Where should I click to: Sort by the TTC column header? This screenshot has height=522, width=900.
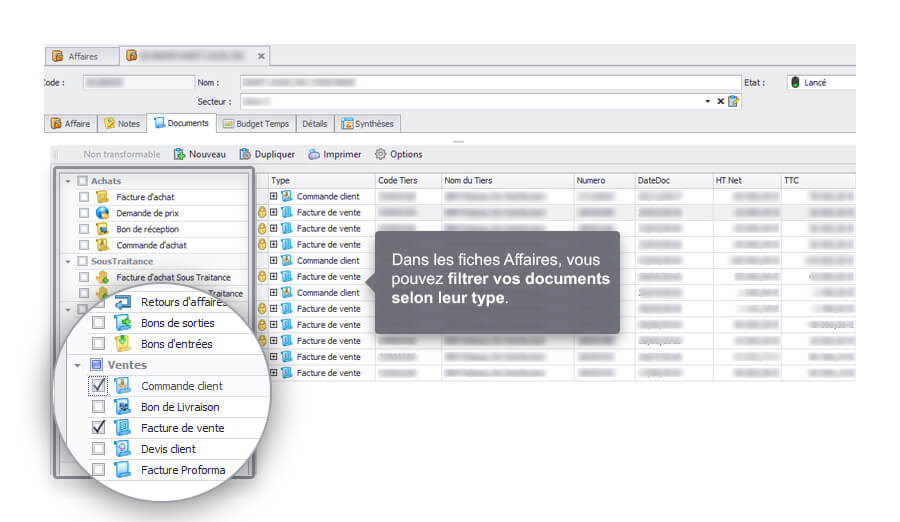[x=818, y=180]
